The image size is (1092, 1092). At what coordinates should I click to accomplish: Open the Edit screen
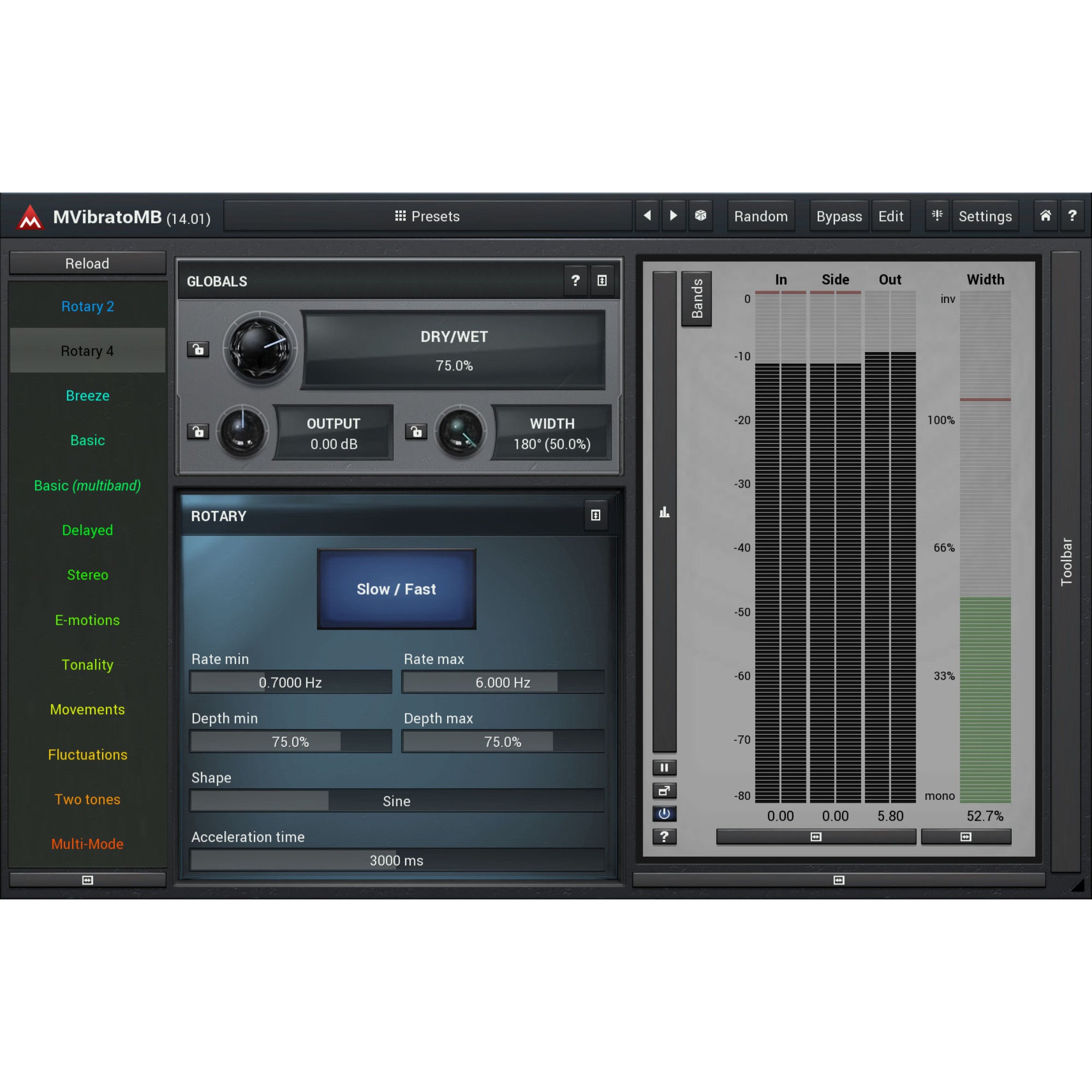pos(891,216)
